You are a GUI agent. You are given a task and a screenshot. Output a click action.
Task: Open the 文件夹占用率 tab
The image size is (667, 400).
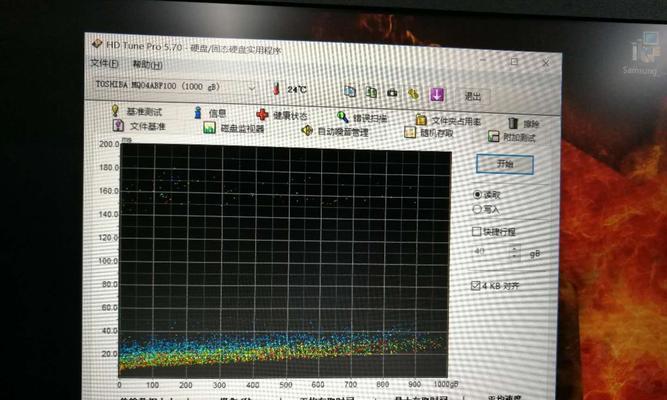click(448, 120)
